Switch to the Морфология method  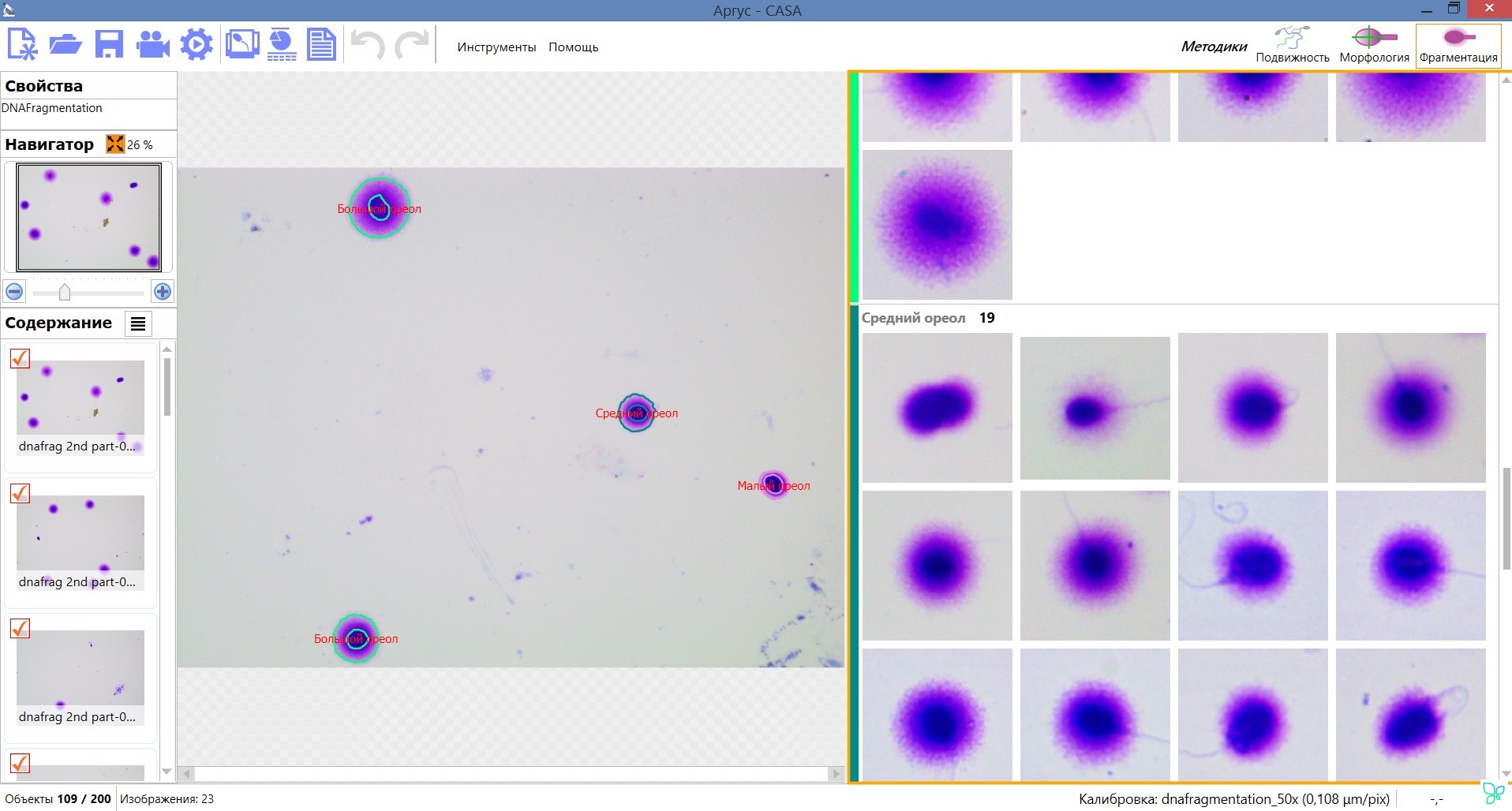pyautogui.click(x=1374, y=46)
